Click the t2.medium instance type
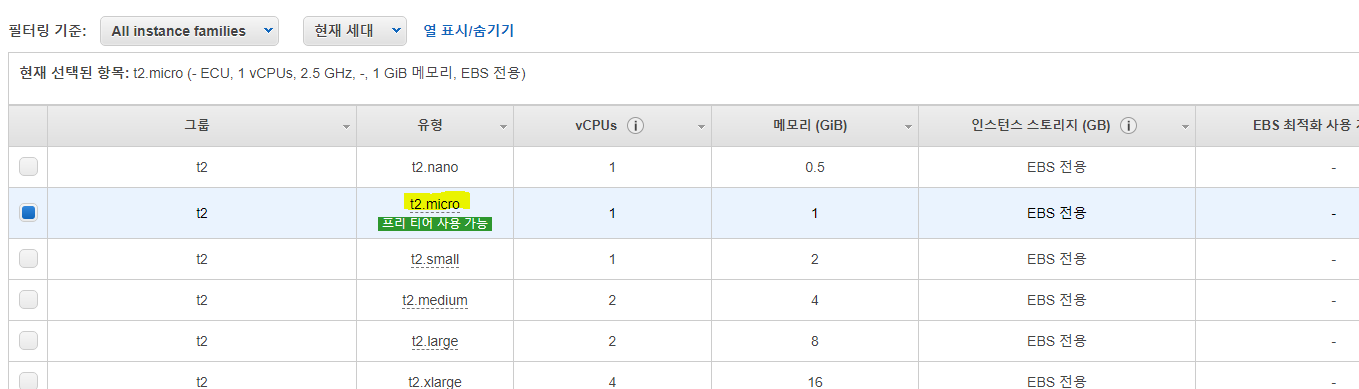Viewport: 1359px width, 389px height. pyautogui.click(x=435, y=300)
